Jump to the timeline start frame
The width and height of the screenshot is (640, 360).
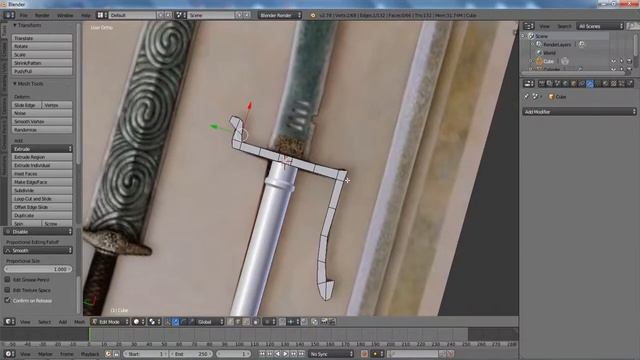coord(262,354)
